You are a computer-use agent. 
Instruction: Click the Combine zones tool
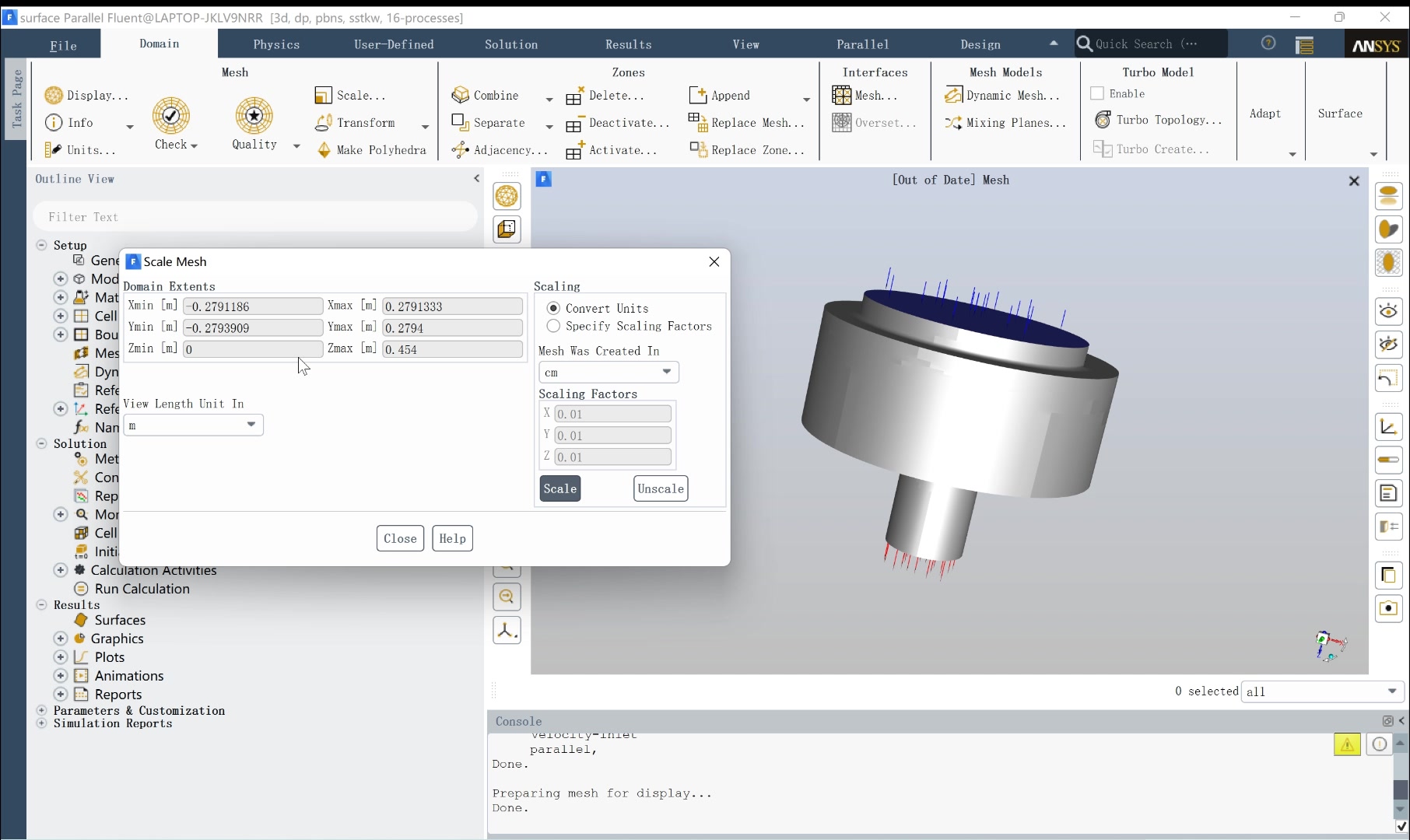(486, 95)
